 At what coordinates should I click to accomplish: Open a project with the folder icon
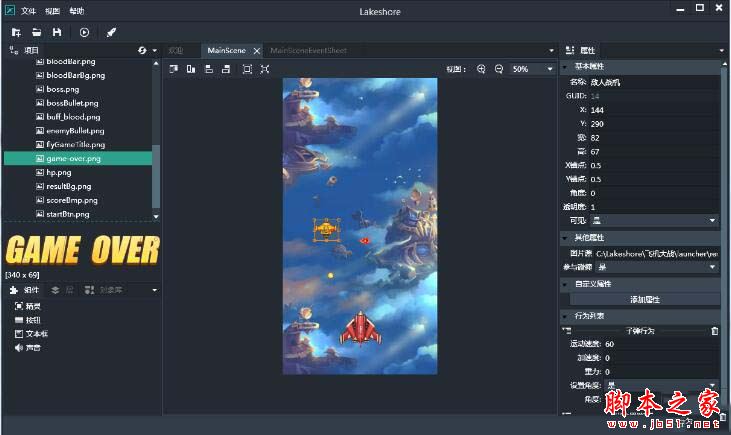point(36,32)
